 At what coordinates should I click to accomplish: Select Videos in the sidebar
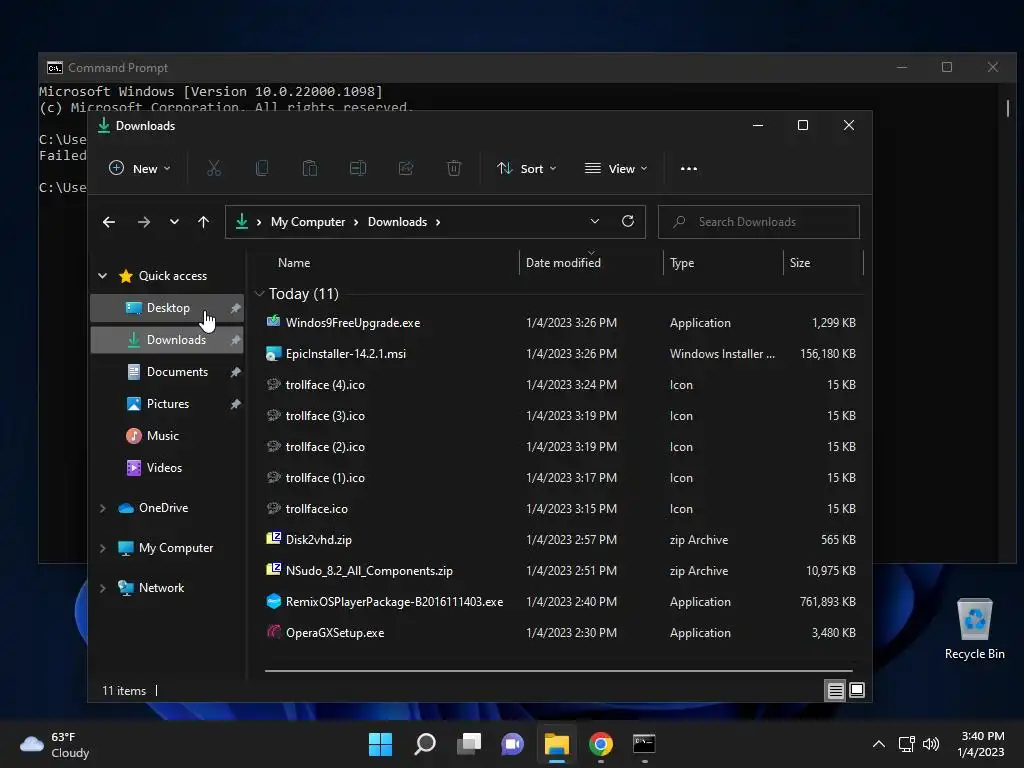pos(167,468)
